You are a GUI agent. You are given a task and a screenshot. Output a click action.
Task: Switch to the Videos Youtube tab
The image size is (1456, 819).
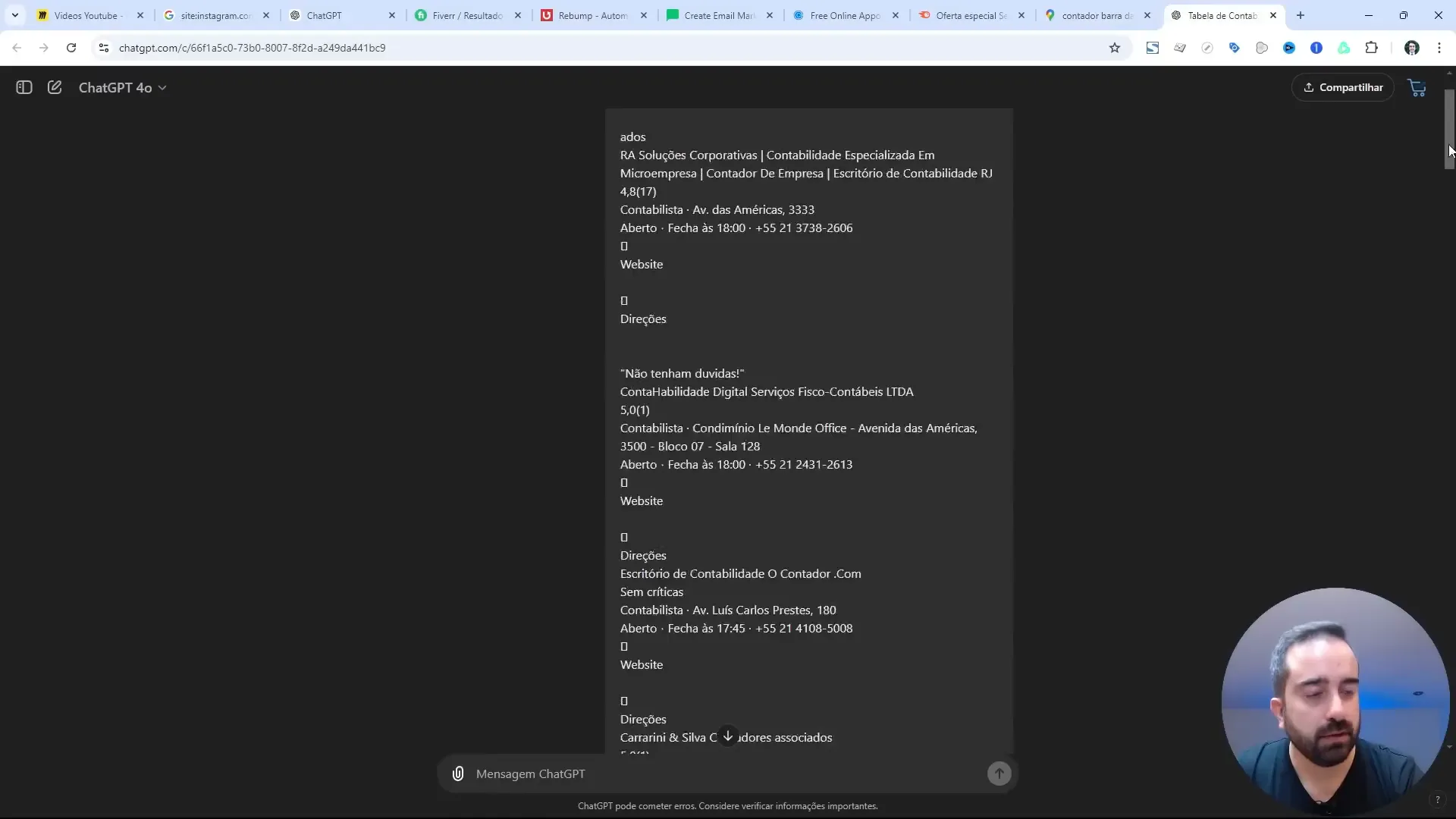tap(85, 15)
